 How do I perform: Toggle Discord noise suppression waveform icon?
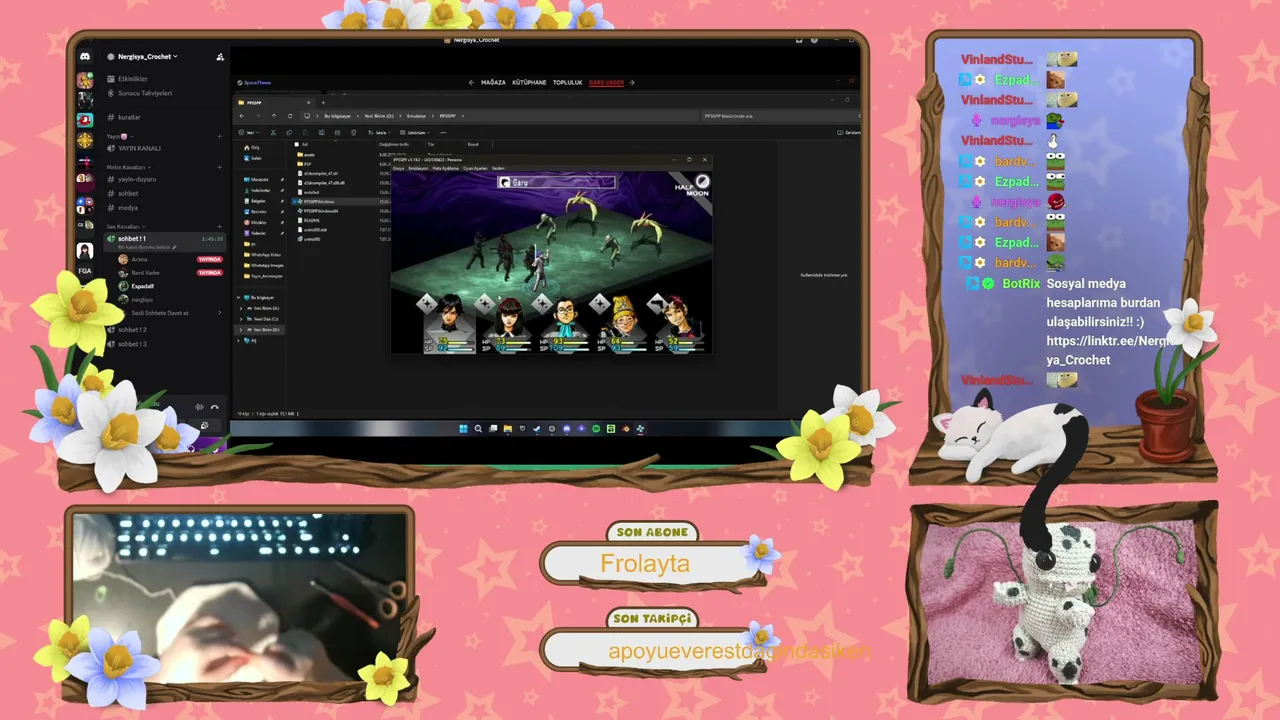click(200, 407)
